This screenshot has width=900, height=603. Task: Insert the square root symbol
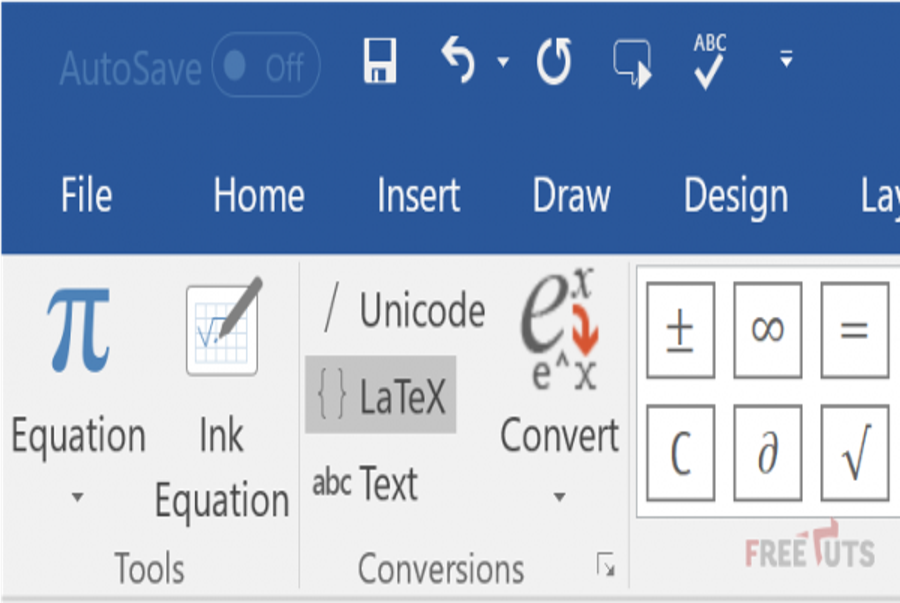pos(855,453)
